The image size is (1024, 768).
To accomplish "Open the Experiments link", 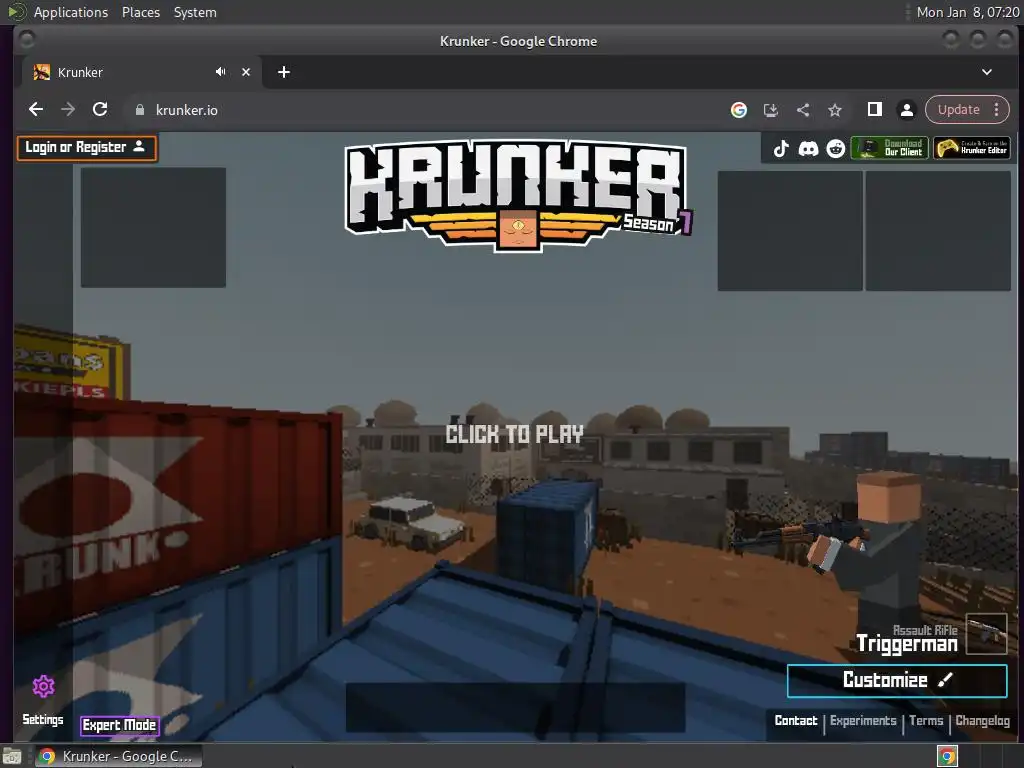I will 863,720.
